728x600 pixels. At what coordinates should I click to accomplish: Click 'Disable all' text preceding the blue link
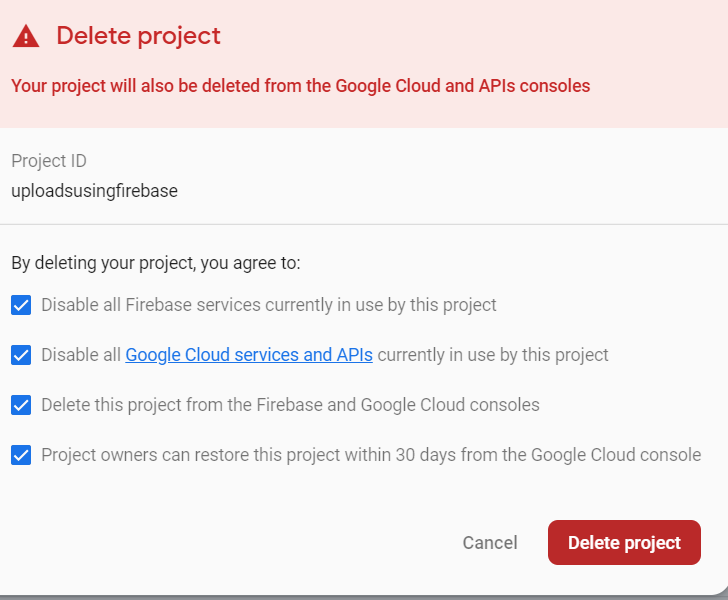tap(81, 355)
